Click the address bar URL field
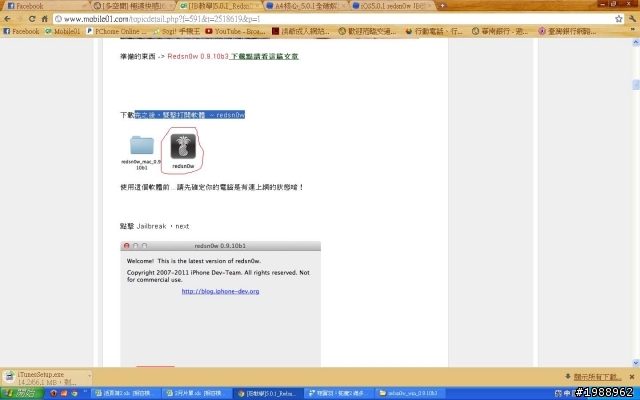 click(333, 19)
